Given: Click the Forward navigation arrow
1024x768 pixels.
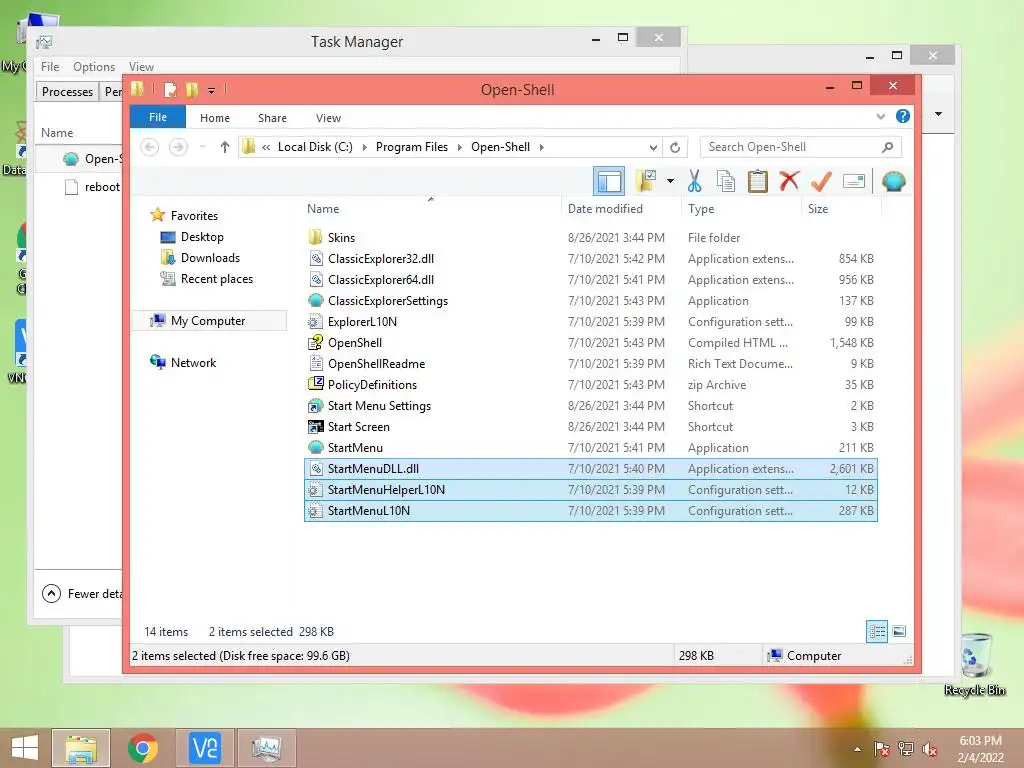Looking at the screenshot, I should (x=178, y=148).
